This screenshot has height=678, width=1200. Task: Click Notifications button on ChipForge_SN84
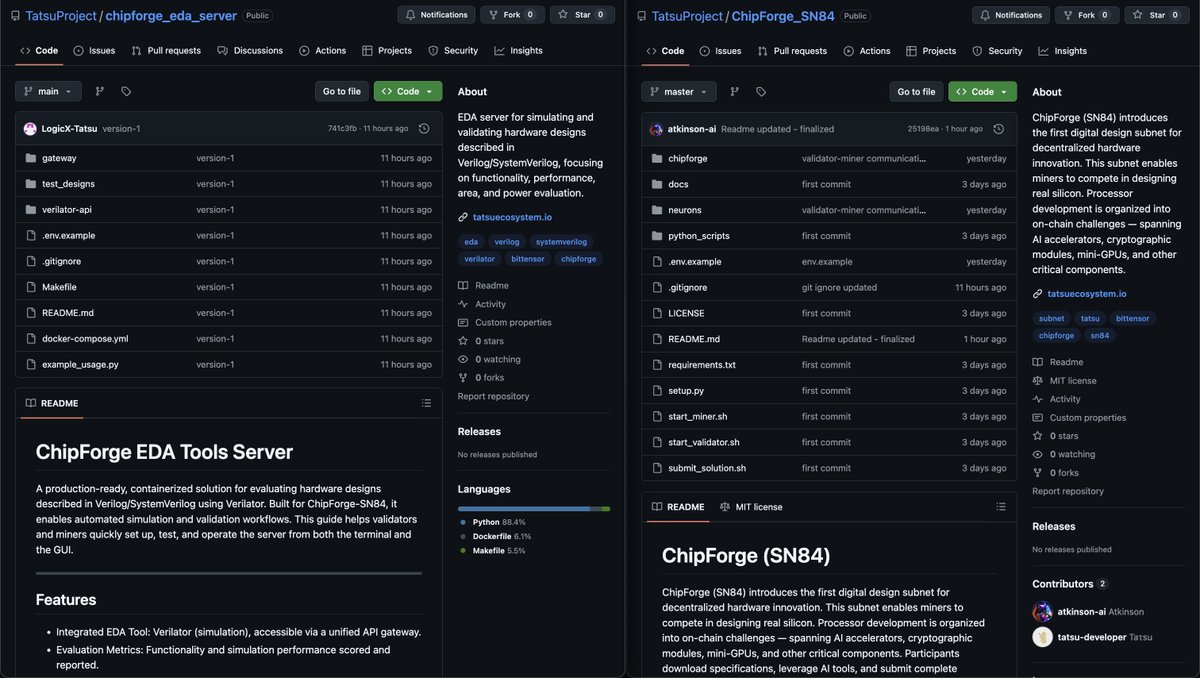[x=1011, y=15]
